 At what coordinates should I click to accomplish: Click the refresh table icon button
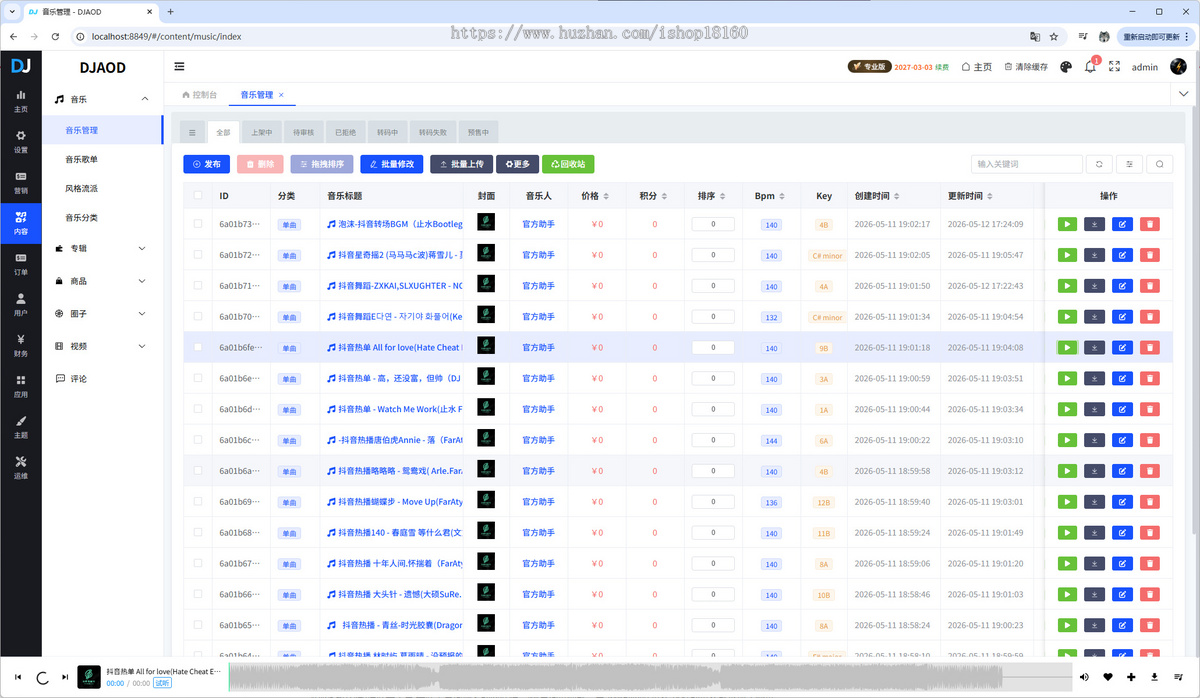[1099, 164]
